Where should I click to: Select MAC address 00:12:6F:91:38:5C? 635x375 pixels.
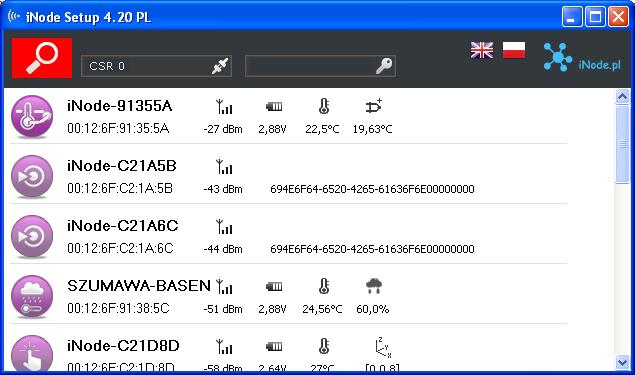pyautogui.click(x=118, y=308)
